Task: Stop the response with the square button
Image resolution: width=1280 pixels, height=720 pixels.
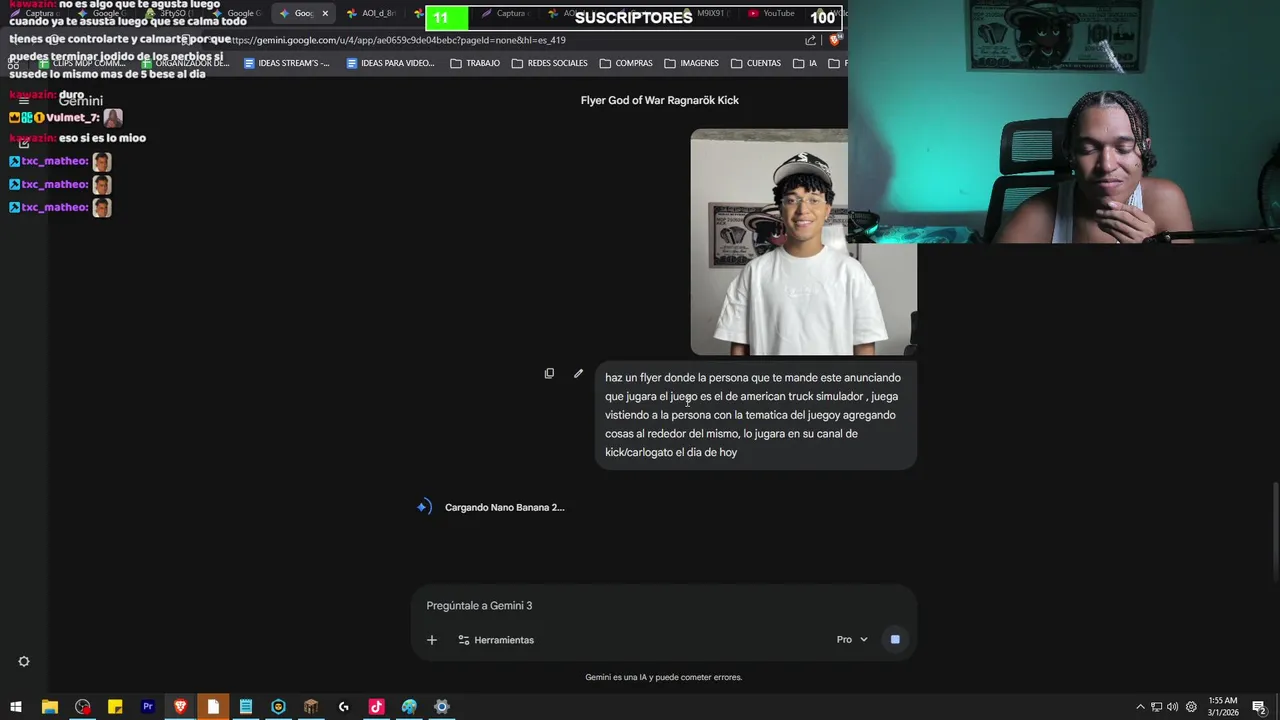Action: click(895, 639)
